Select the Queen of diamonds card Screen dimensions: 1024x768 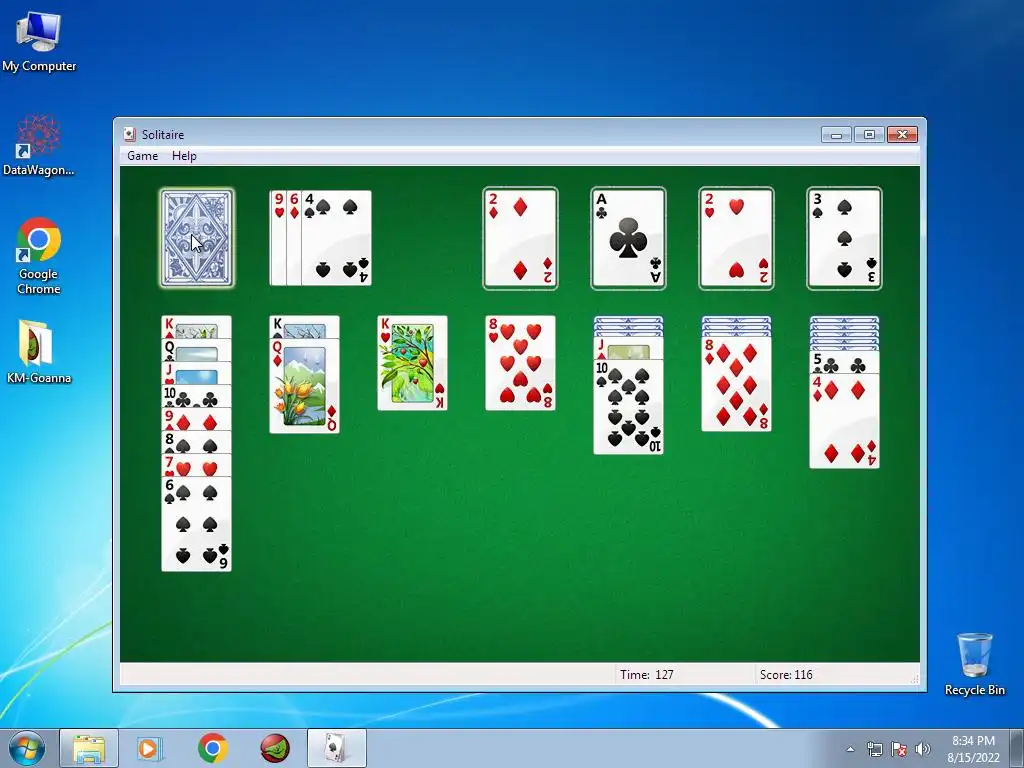tap(304, 386)
